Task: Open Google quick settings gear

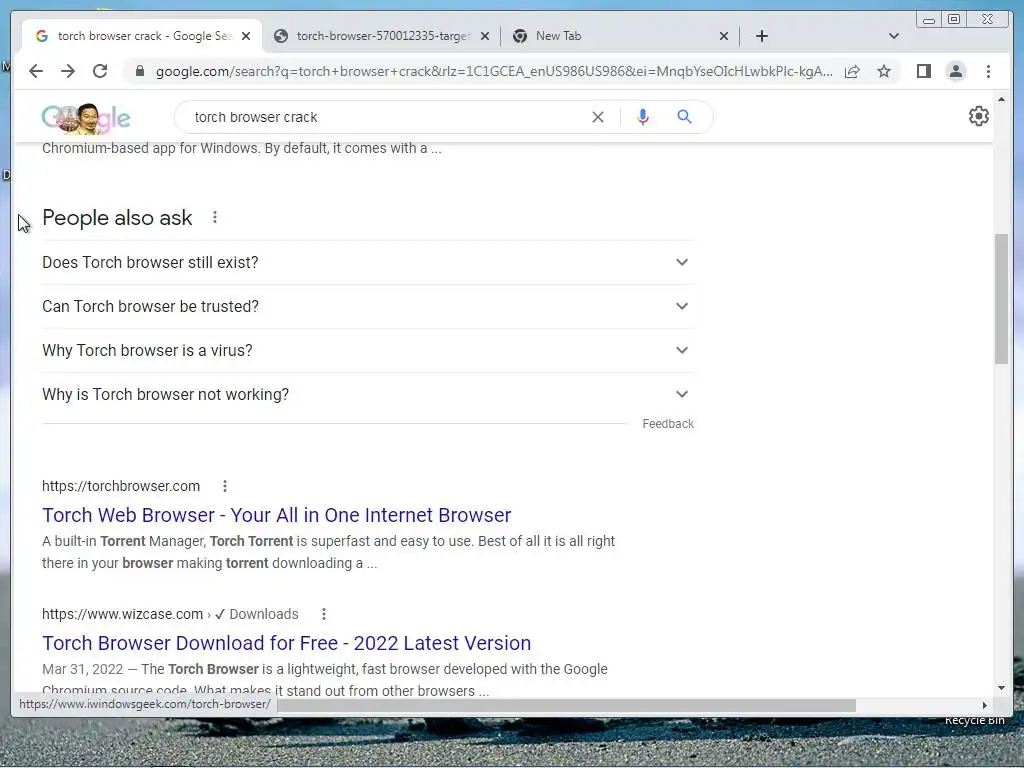Action: (x=978, y=116)
